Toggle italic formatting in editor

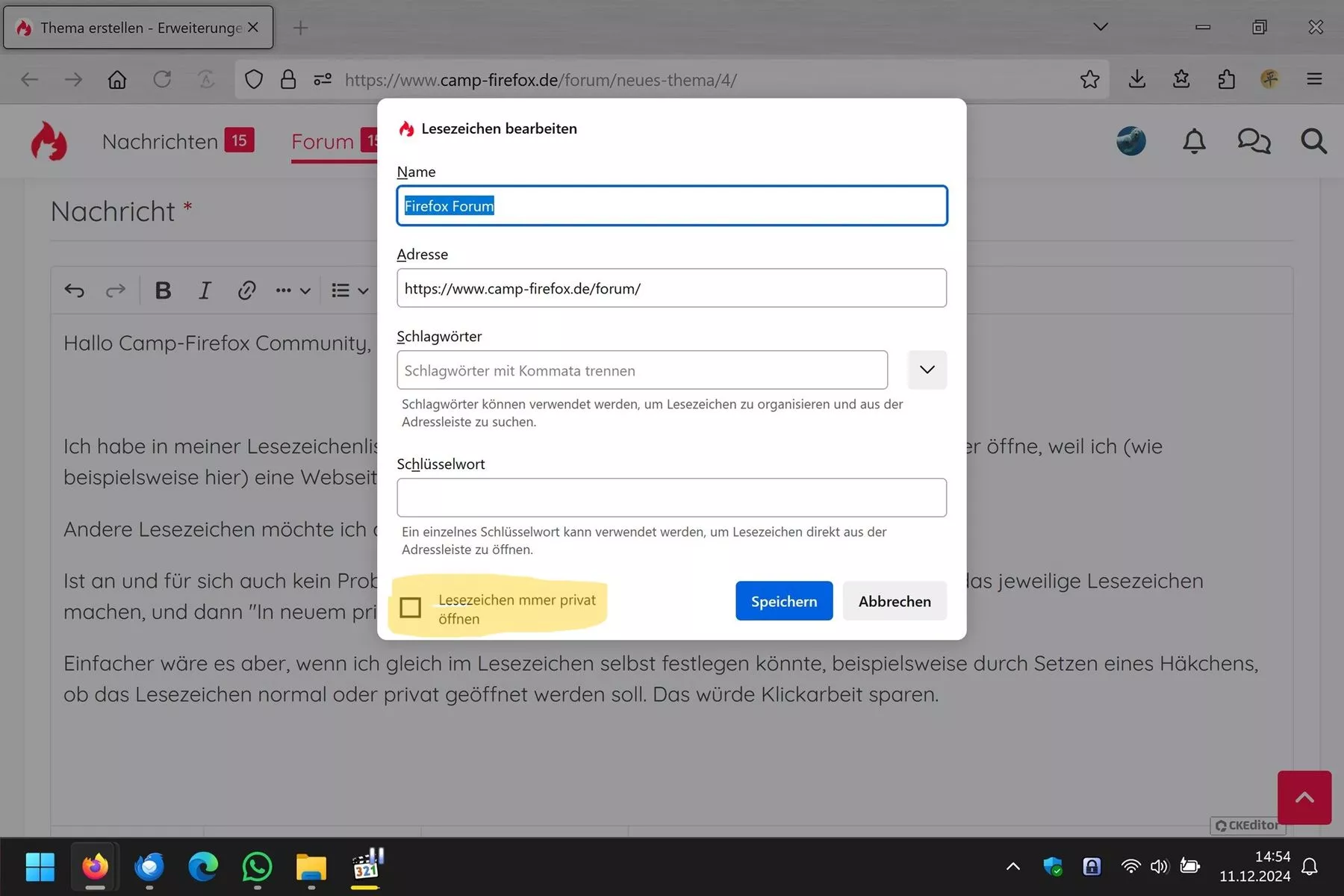[205, 290]
